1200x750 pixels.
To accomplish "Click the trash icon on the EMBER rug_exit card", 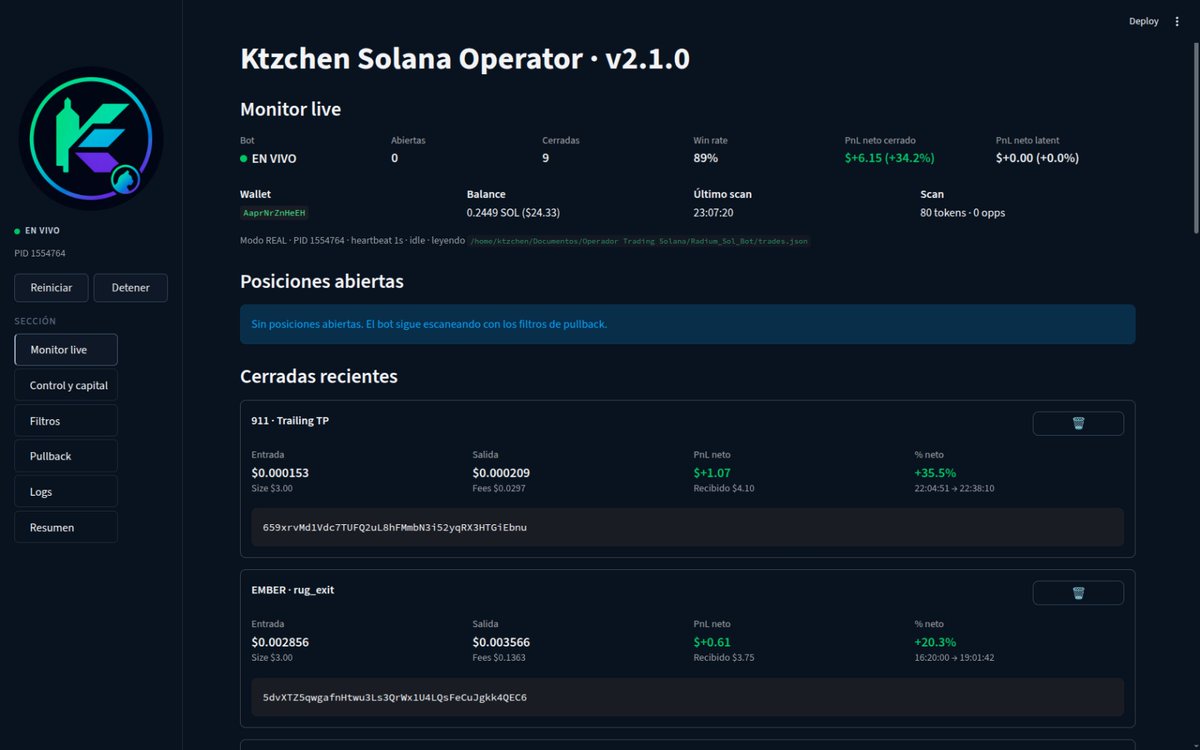I will 1078,593.
